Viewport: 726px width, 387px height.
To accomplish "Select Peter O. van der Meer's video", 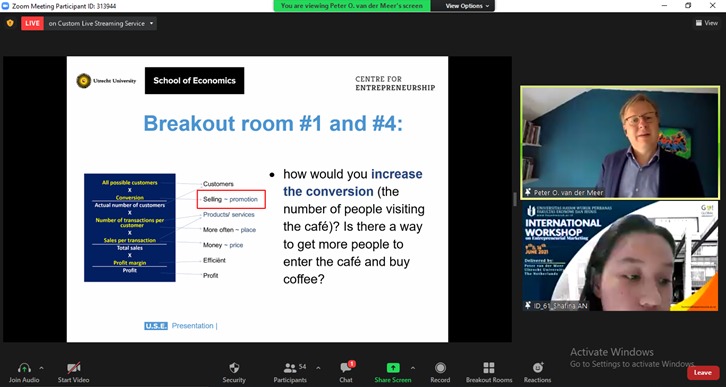I will point(620,142).
